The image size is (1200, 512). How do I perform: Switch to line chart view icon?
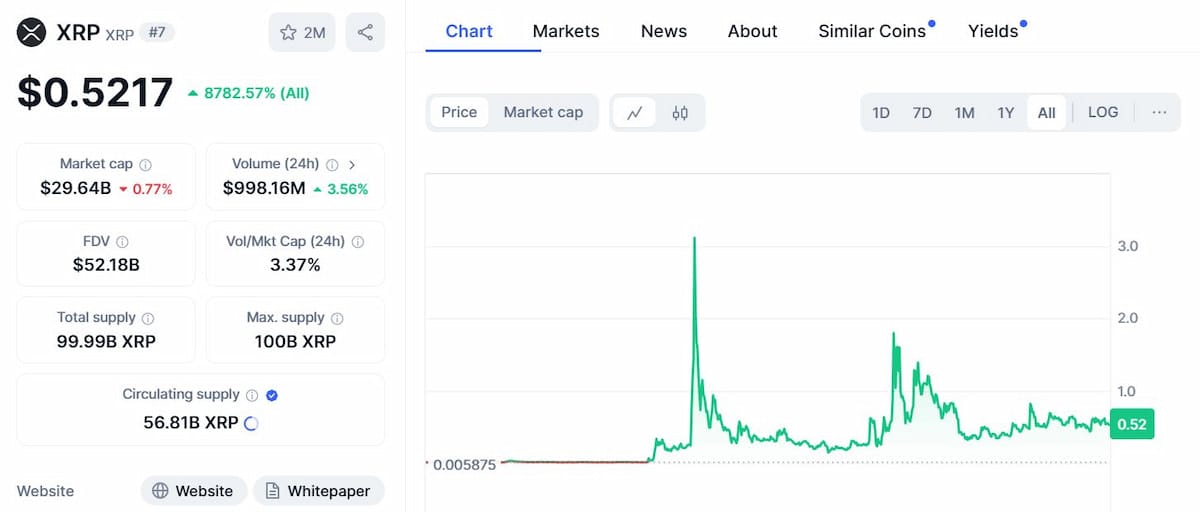point(634,113)
